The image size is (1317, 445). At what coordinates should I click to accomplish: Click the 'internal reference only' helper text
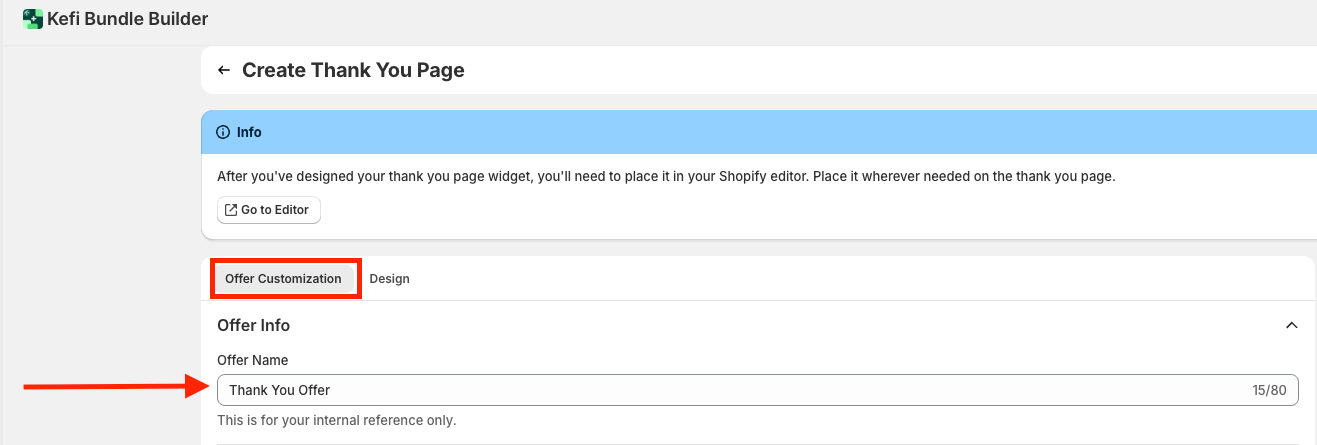[336, 420]
